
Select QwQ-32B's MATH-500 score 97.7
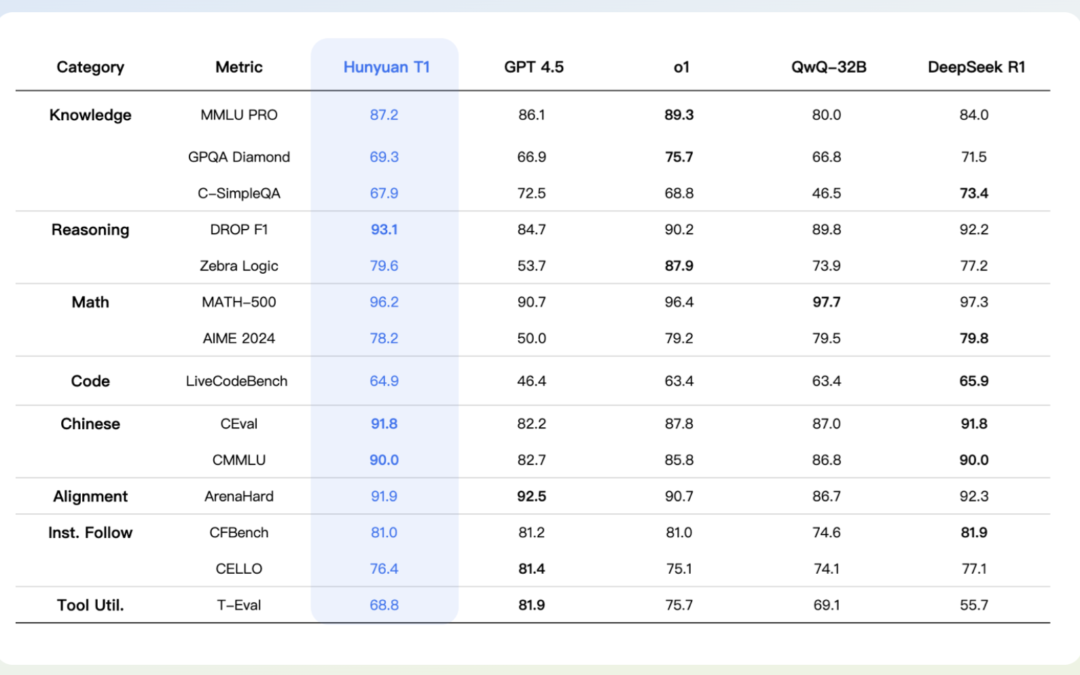[x=826, y=302]
